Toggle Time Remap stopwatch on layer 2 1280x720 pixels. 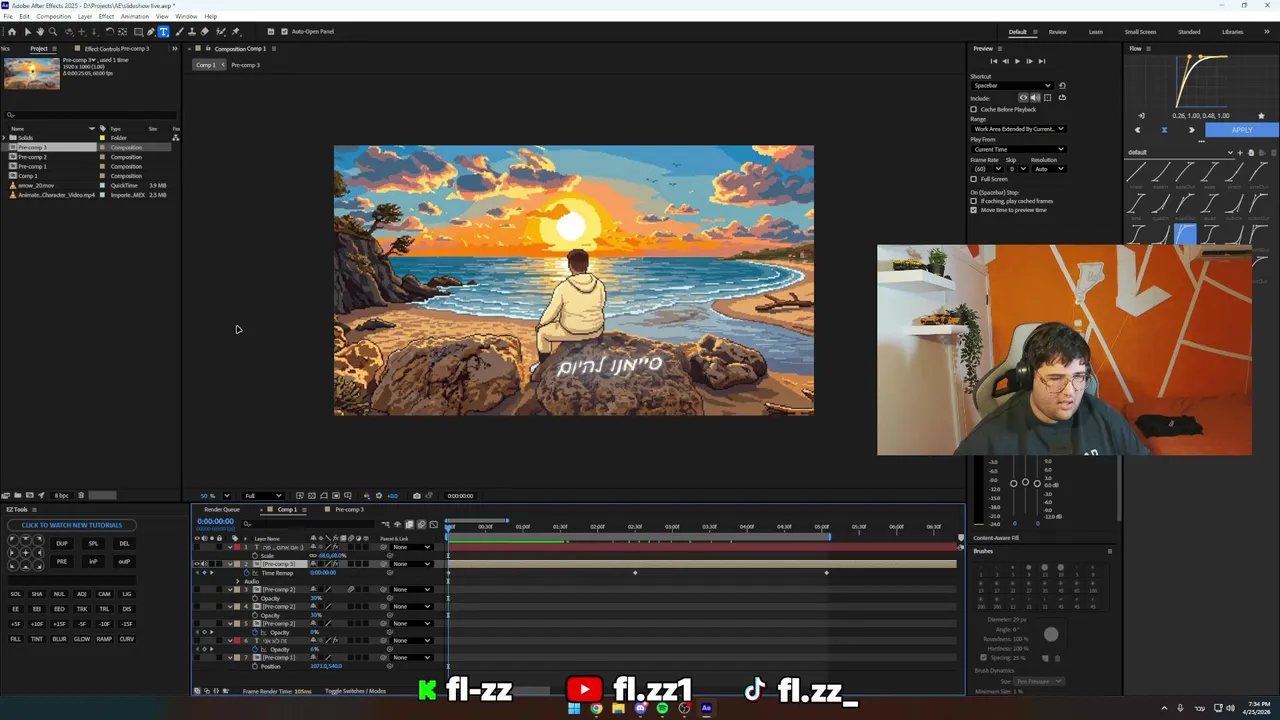246,573
